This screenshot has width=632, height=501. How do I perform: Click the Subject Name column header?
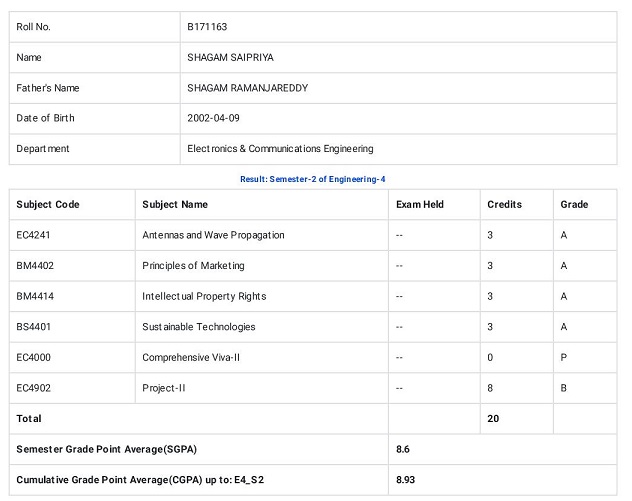click(x=175, y=204)
